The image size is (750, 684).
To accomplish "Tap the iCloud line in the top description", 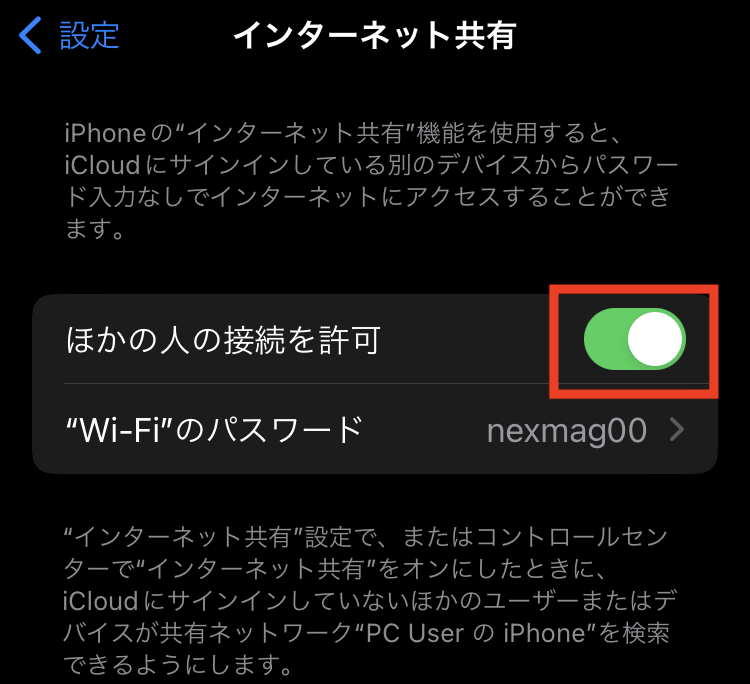I will (371, 165).
